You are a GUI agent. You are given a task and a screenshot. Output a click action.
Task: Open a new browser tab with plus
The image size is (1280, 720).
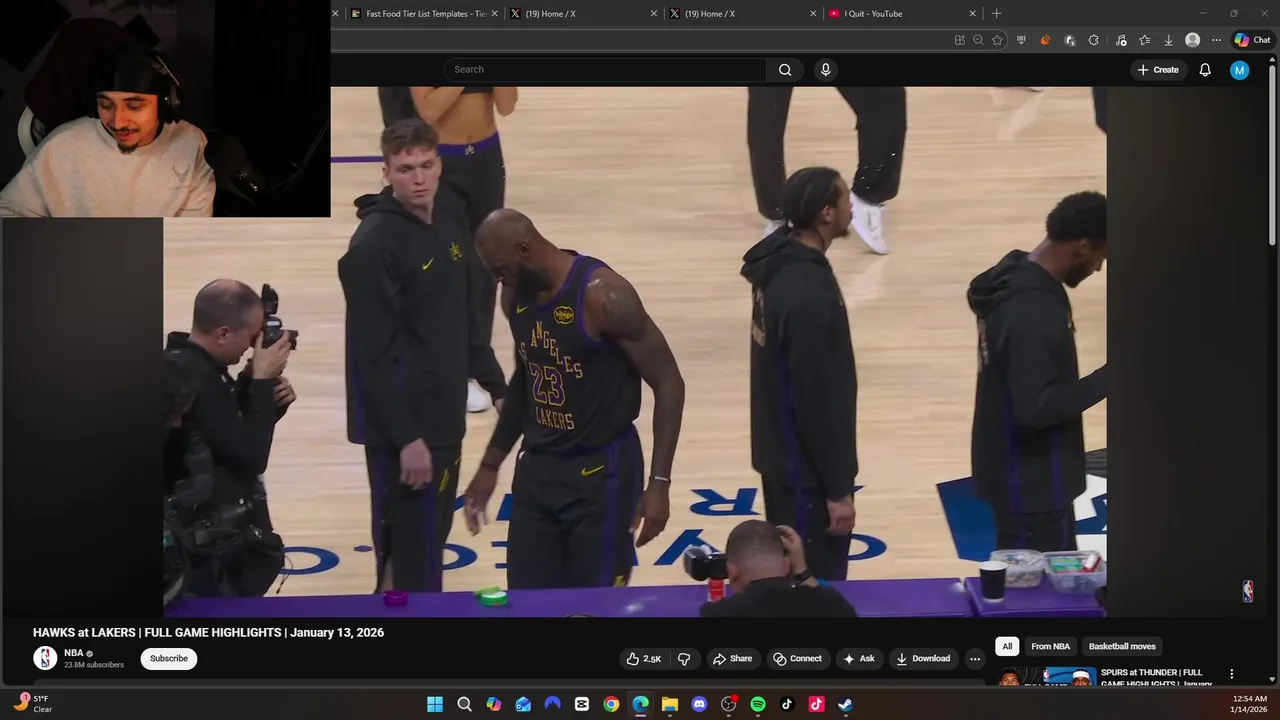coord(996,14)
